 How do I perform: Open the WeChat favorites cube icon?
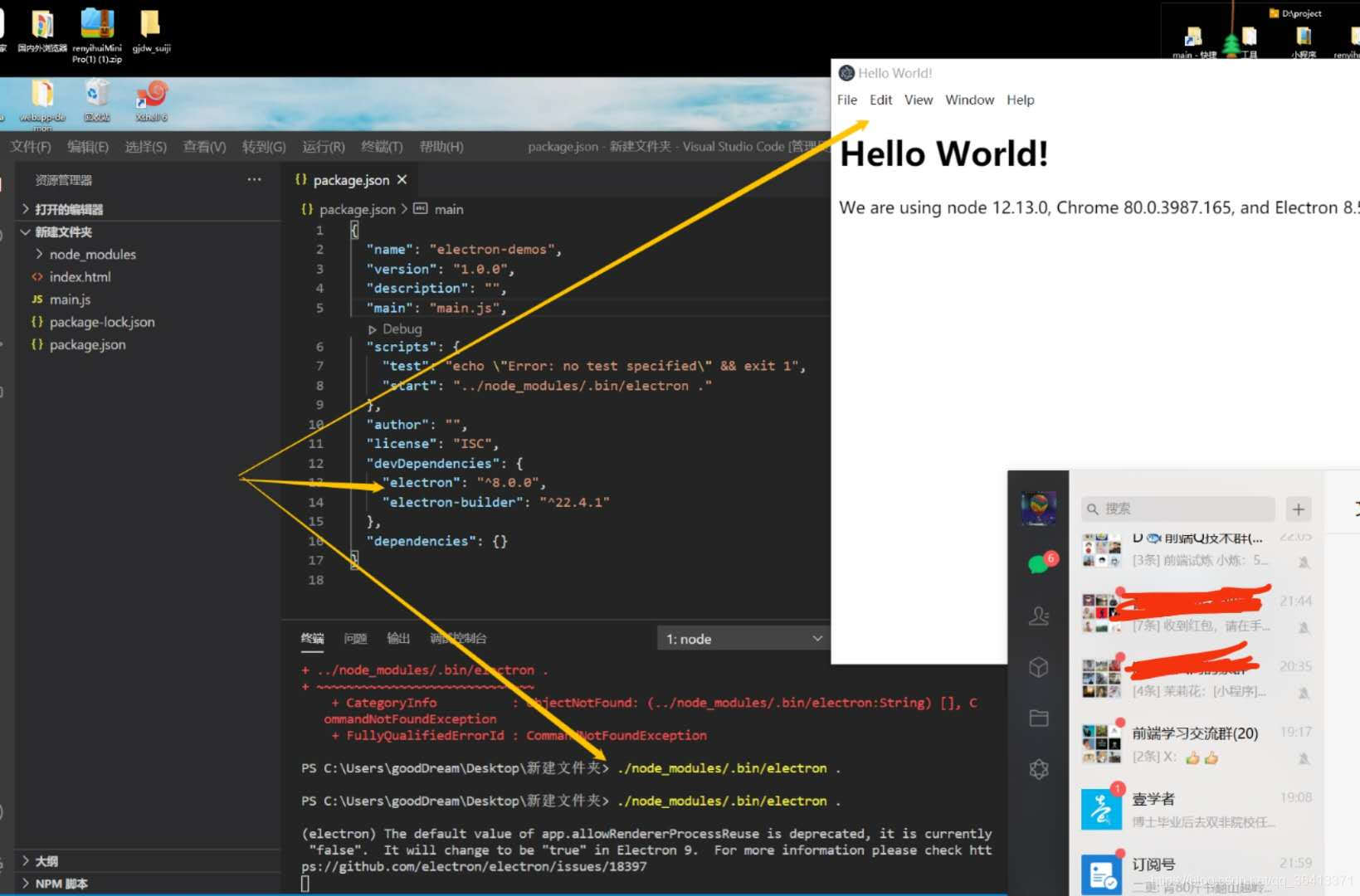click(x=1038, y=667)
